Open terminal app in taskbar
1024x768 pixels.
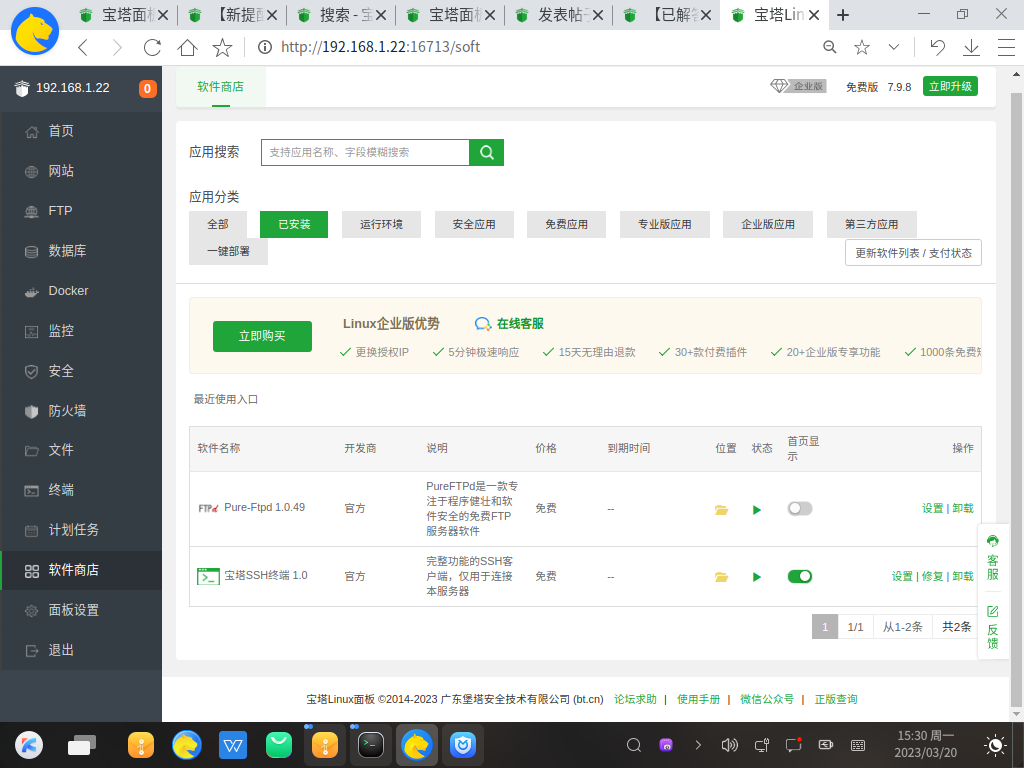(x=371, y=744)
